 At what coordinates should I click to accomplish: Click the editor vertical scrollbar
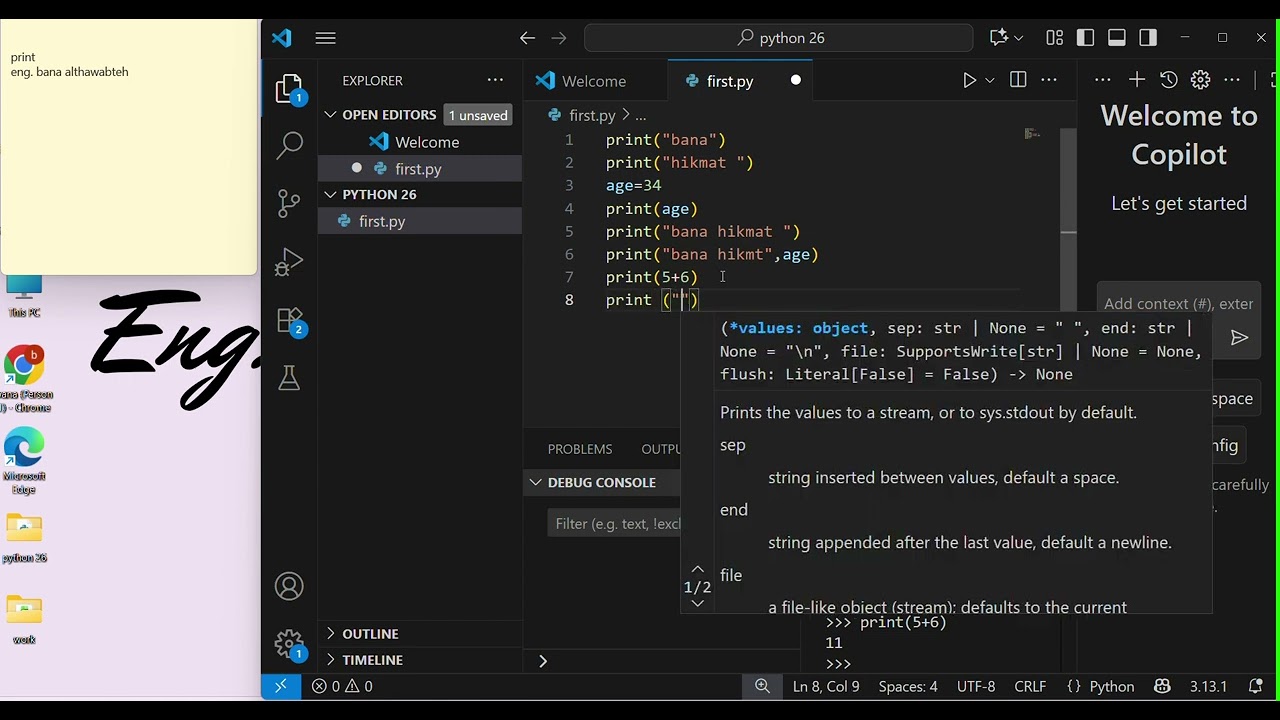point(1068,220)
